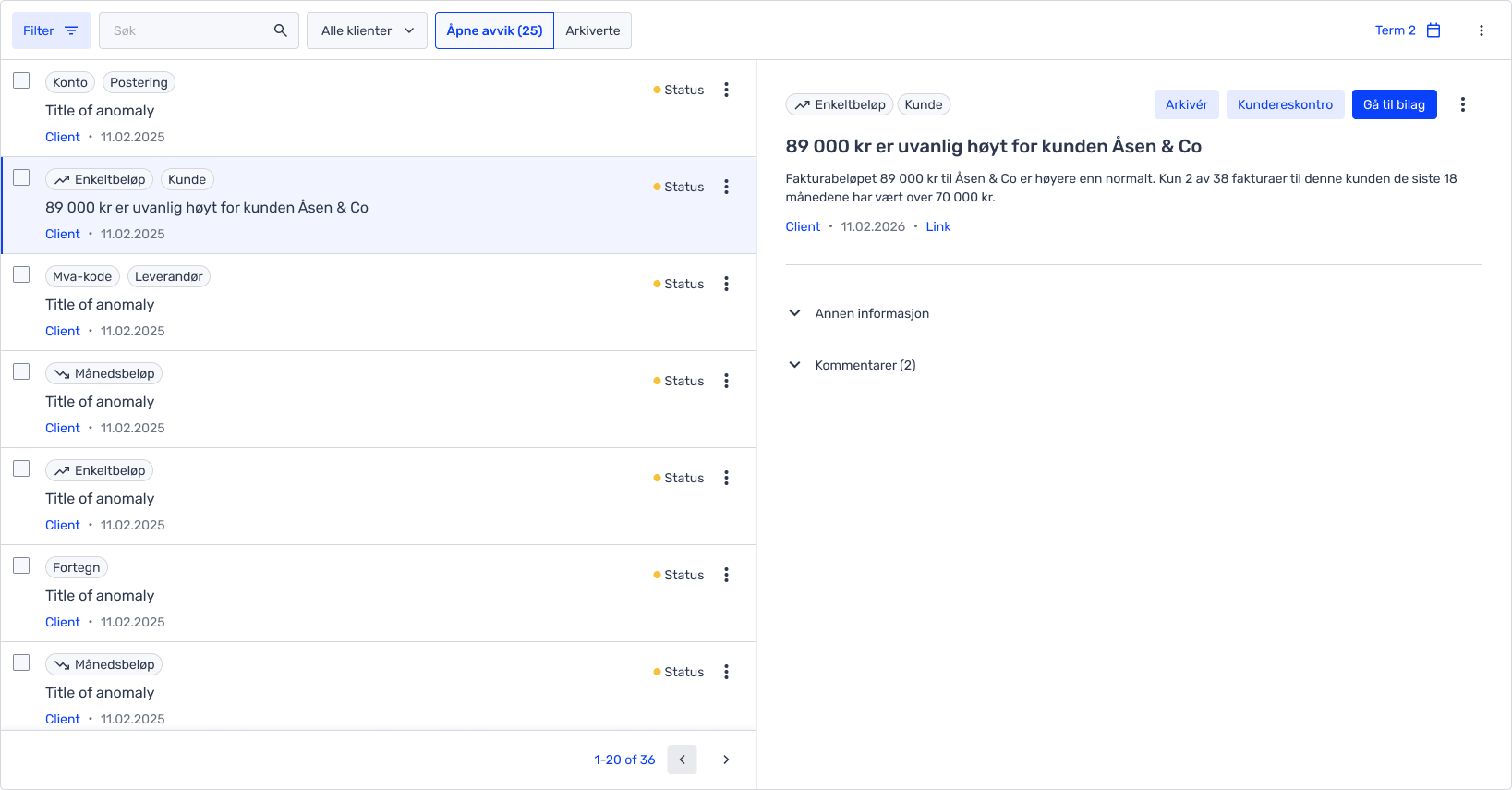Open detail panel overflow menu

[x=1463, y=104]
